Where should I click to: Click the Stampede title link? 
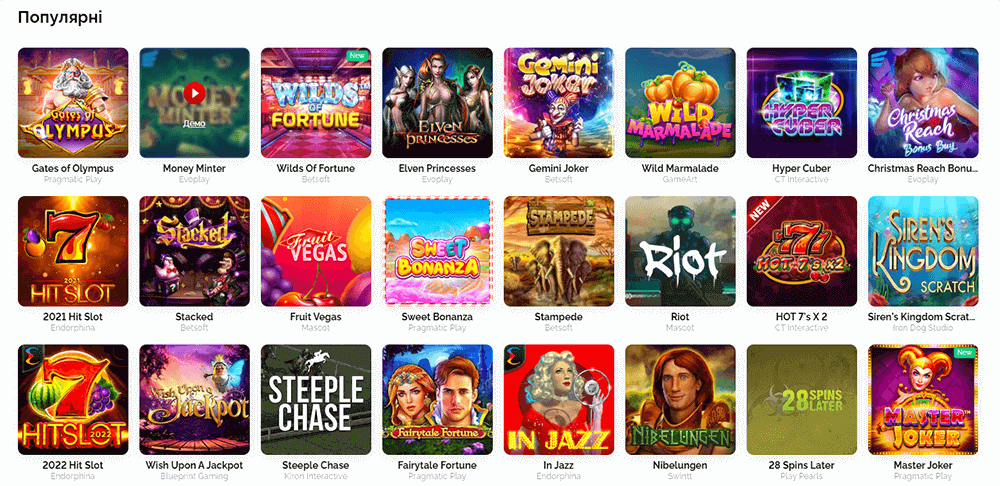click(x=559, y=317)
